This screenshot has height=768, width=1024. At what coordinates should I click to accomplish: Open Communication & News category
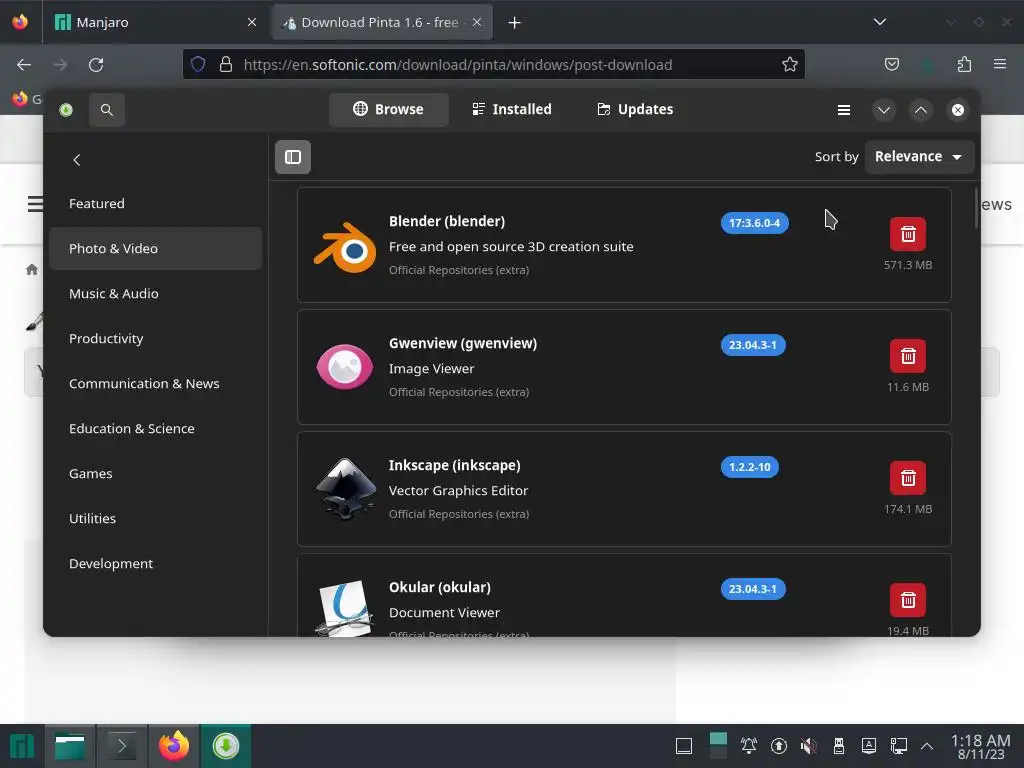coord(155,383)
